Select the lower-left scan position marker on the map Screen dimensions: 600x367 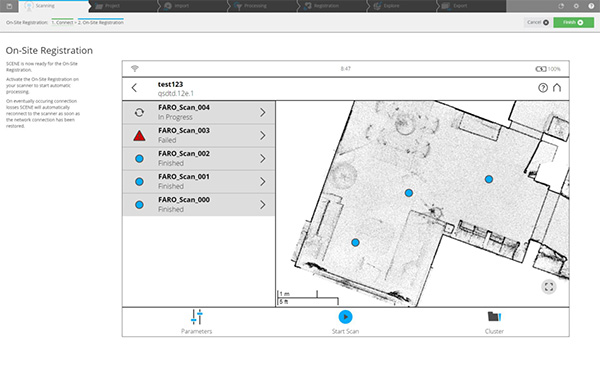tap(355, 242)
